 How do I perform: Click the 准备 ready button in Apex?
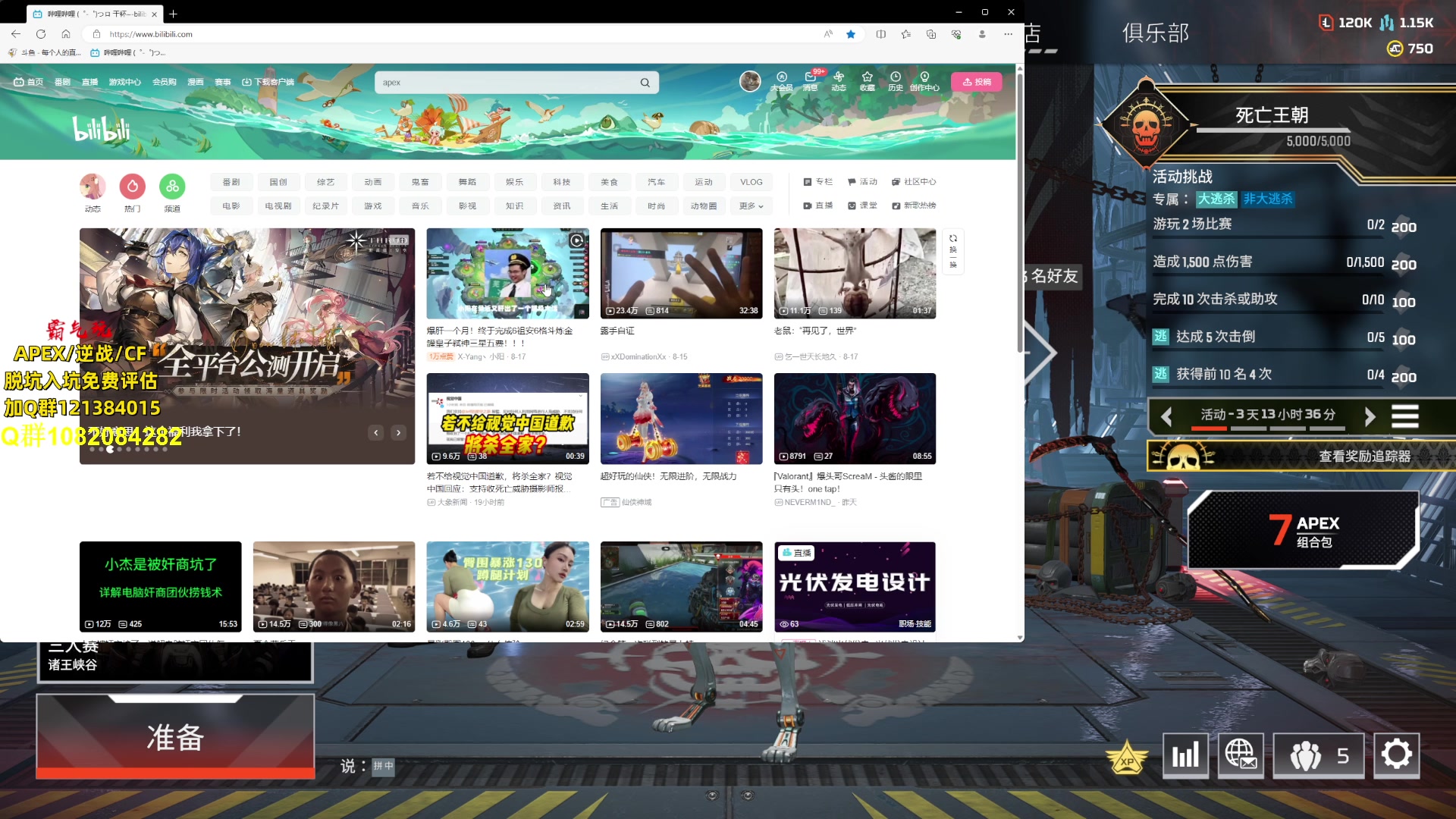pyautogui.click(x=175, y=736)
